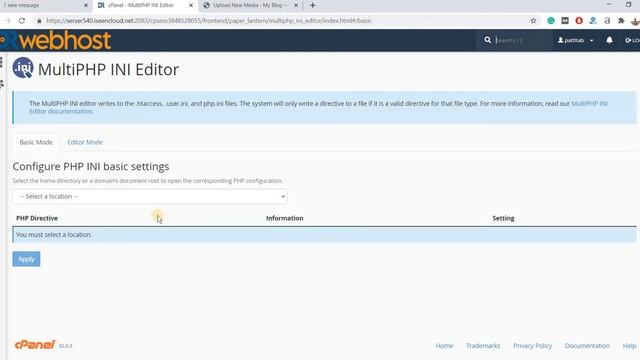Switch to the cPanel MultiPHP INI Editor tab
The image size is (640, 360).
tap(141, 5)
